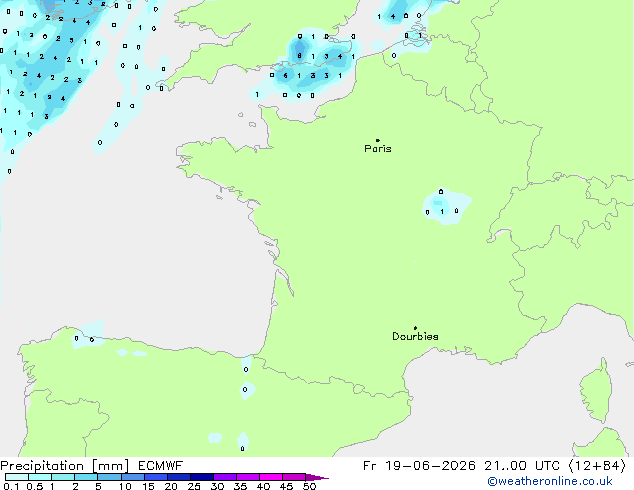Screen dimensions: 634x490
Task: Click the '45' legend scale label
Action: tap(286, 486)
